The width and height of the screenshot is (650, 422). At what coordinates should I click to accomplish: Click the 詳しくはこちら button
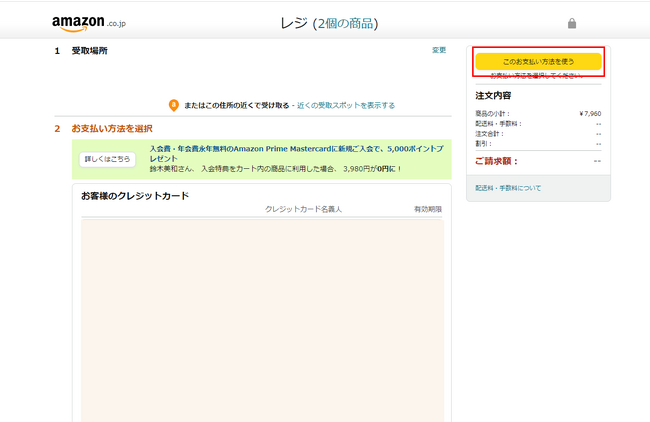click(x=107, y=159)
